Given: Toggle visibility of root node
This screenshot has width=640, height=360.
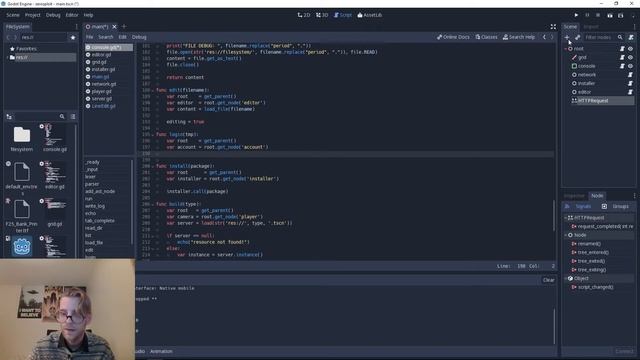Looking at the screenshot, I should point(631,49).
